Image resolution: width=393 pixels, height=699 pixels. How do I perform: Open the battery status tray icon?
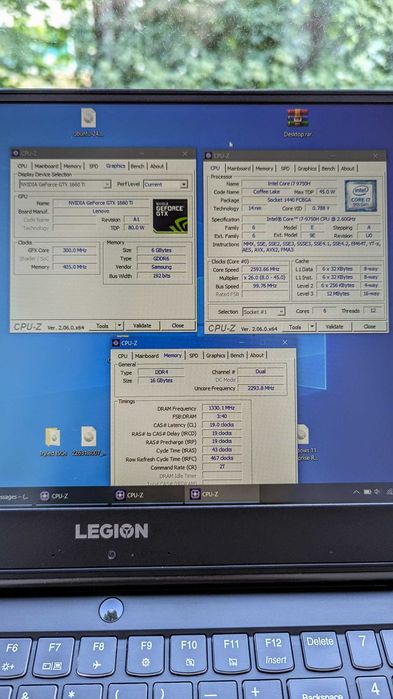tap(367, 492)
